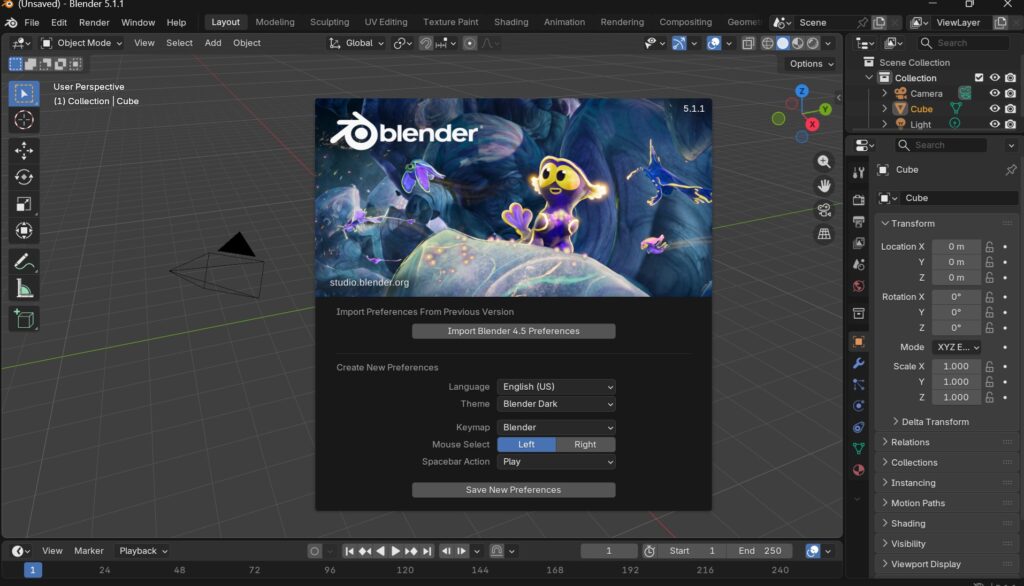Set Mouse Select to Right

585,444
